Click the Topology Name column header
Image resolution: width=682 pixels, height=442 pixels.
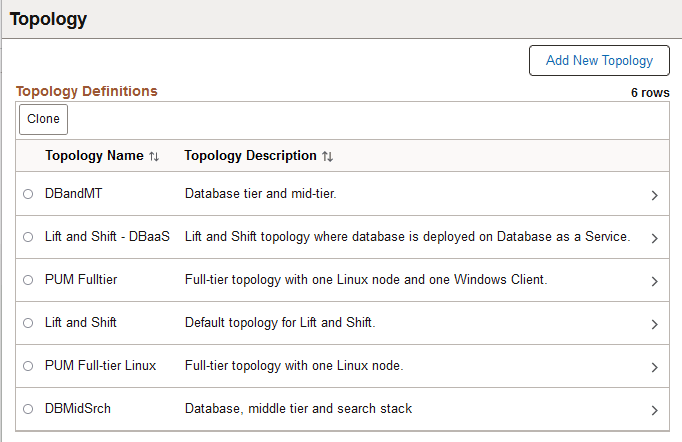[x=94, y=156]
